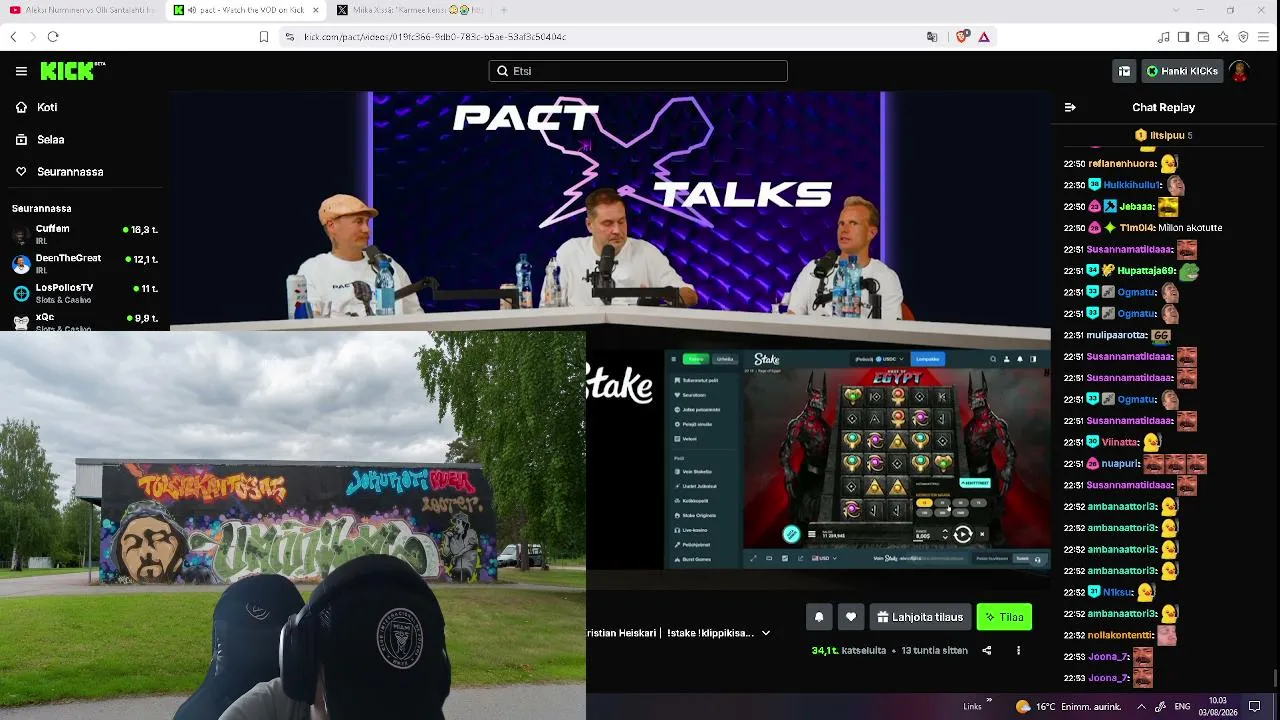Click the chat replay scrollbar
The width and height of the screenshot is (1280, 720).
[1274, 678]
